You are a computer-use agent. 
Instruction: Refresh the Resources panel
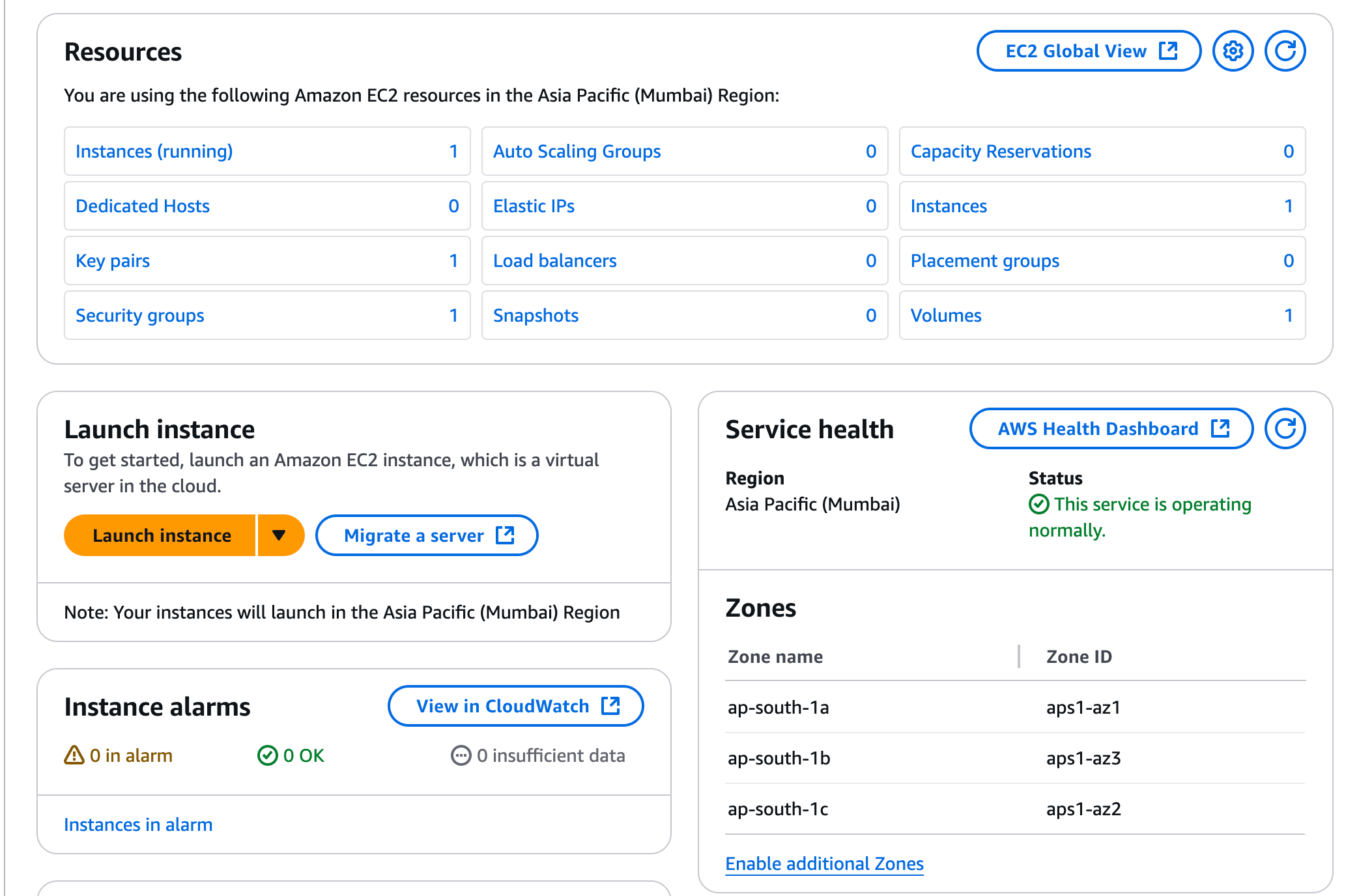[x=1285, y=51]
